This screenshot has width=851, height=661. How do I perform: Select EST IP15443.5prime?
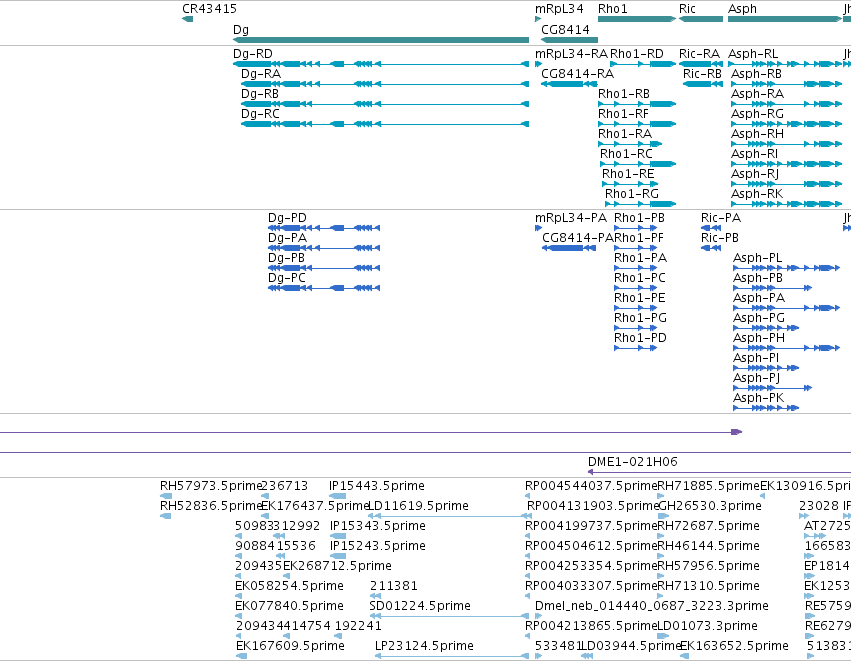tap(338, 496)
